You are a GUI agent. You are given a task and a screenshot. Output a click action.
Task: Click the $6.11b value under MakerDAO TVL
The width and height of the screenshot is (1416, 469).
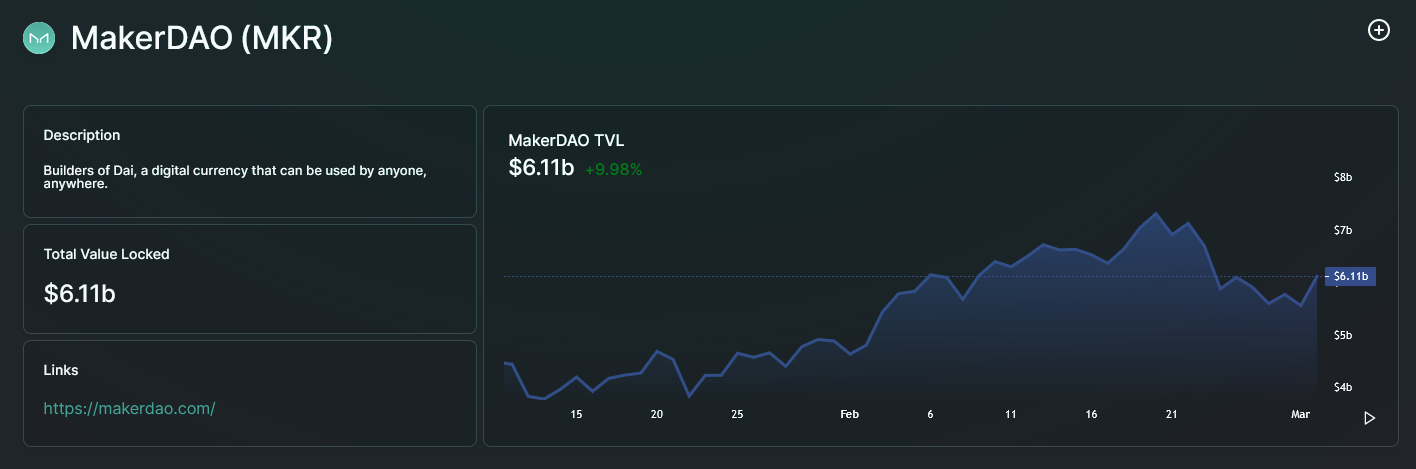tap(541, 168)
